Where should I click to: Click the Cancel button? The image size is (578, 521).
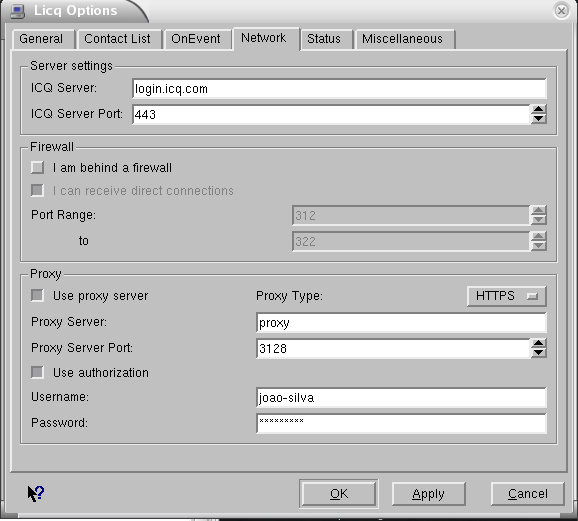pos(527,494)
